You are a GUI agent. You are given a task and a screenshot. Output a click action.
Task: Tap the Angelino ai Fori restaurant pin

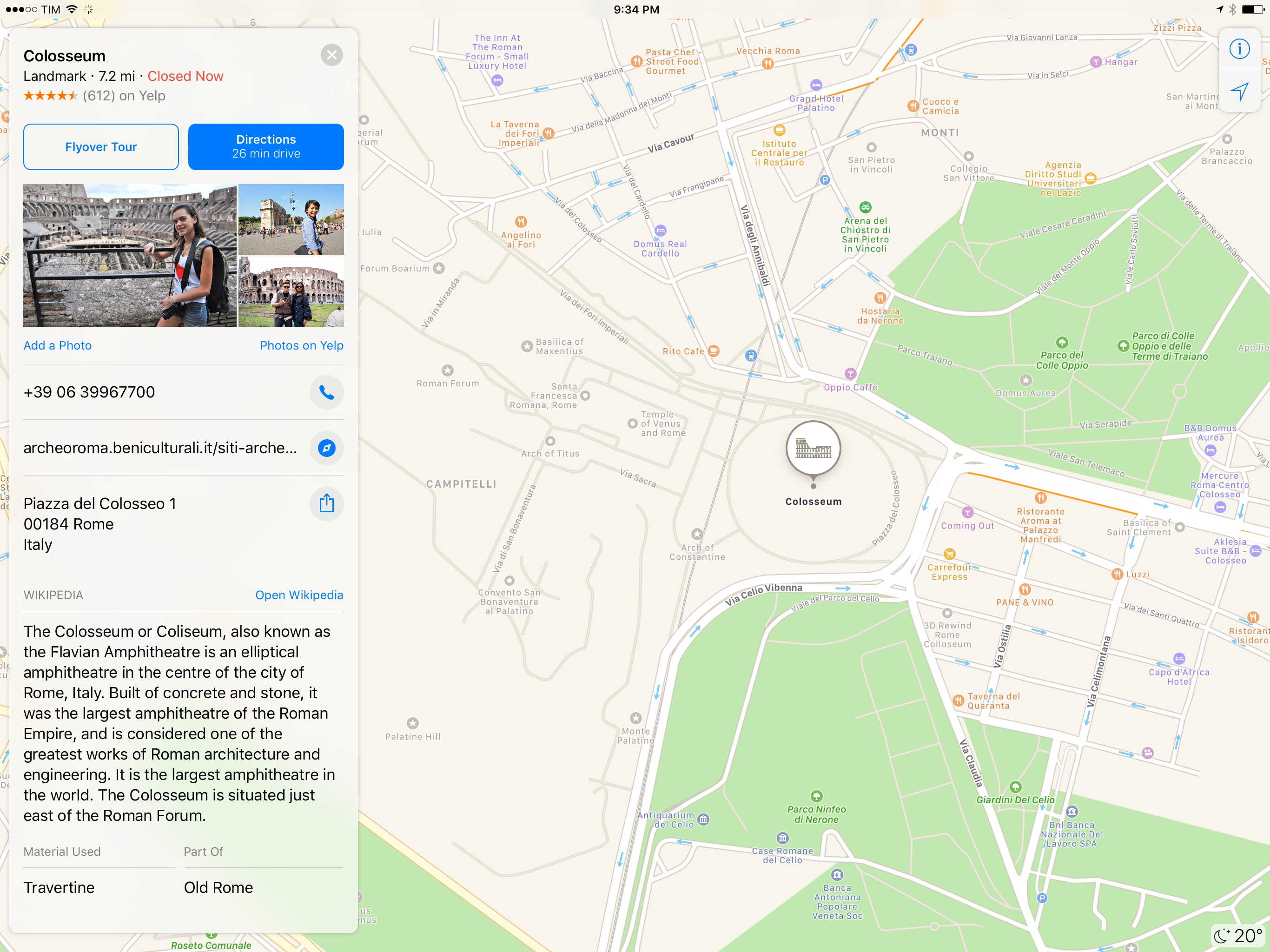521,222
